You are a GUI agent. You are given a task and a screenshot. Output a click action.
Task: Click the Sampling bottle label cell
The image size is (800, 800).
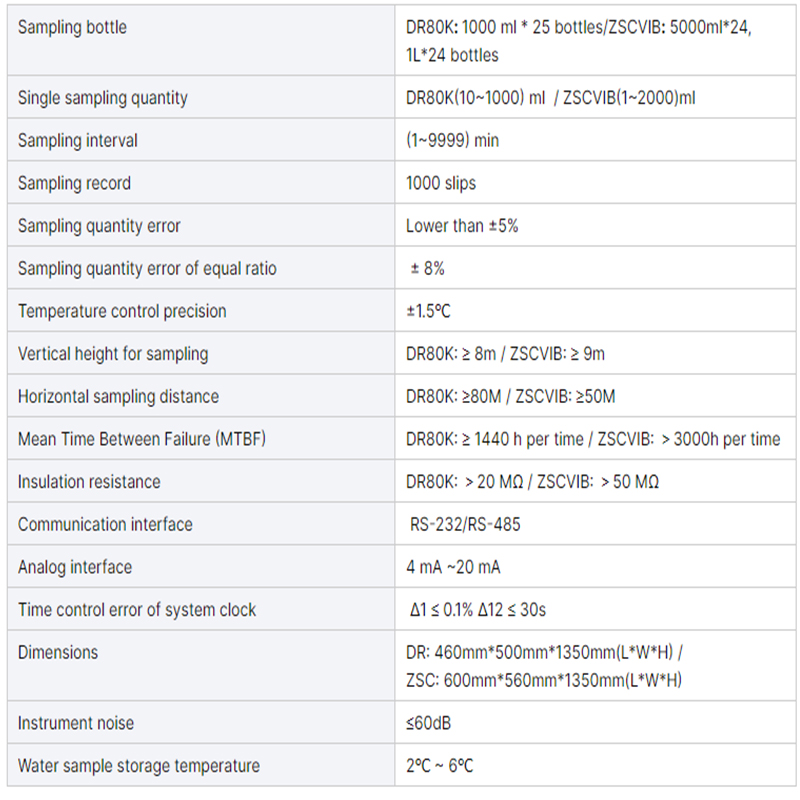pos(73,28)
